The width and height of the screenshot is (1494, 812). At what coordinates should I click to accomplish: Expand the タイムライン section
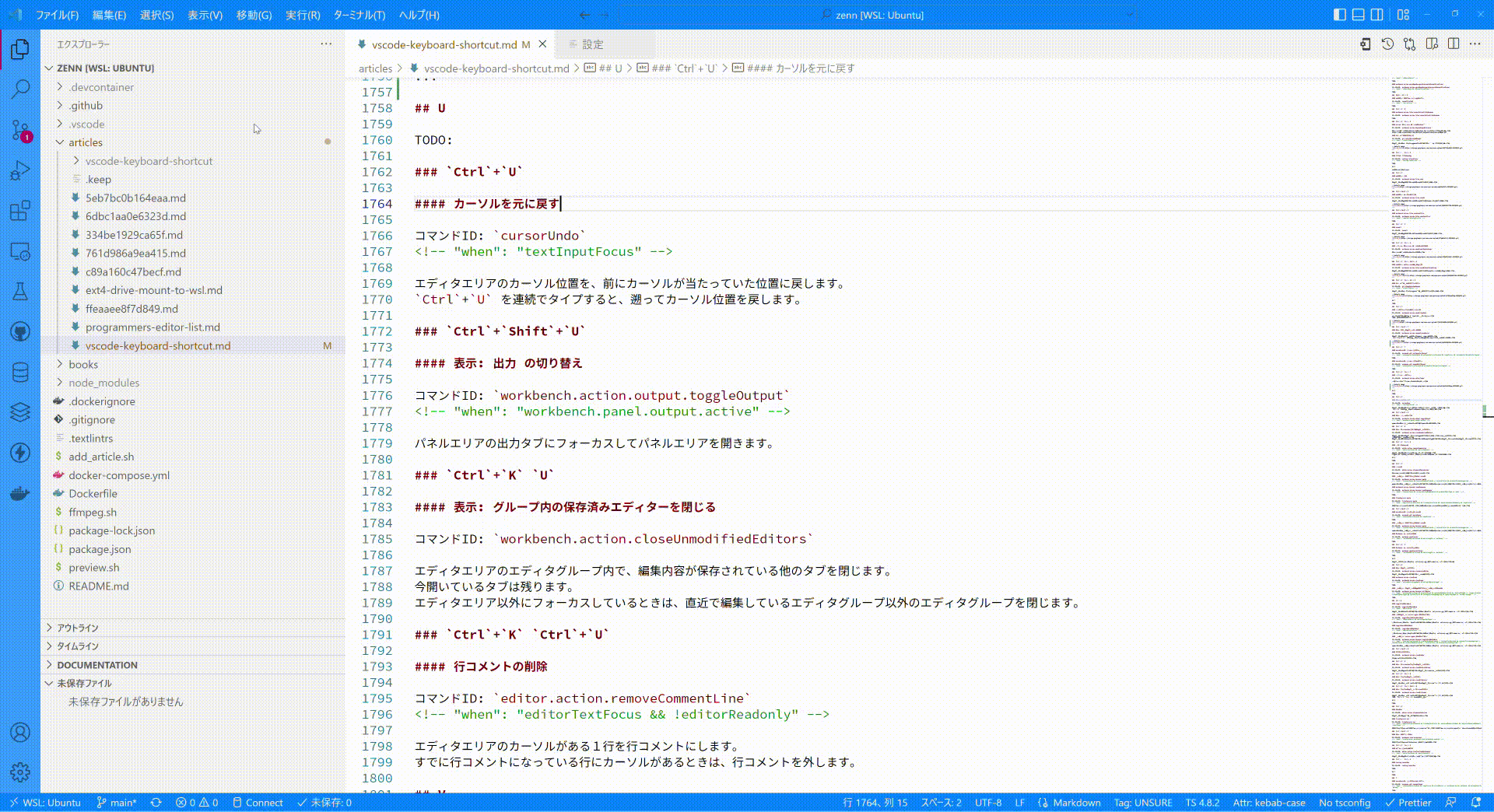193,646
